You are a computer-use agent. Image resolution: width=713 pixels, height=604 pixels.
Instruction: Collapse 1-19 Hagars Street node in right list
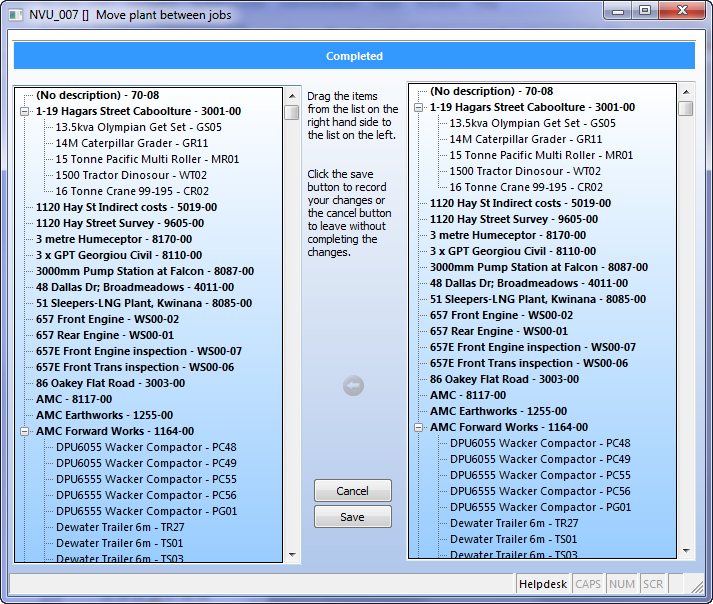(x=418, y=107)
